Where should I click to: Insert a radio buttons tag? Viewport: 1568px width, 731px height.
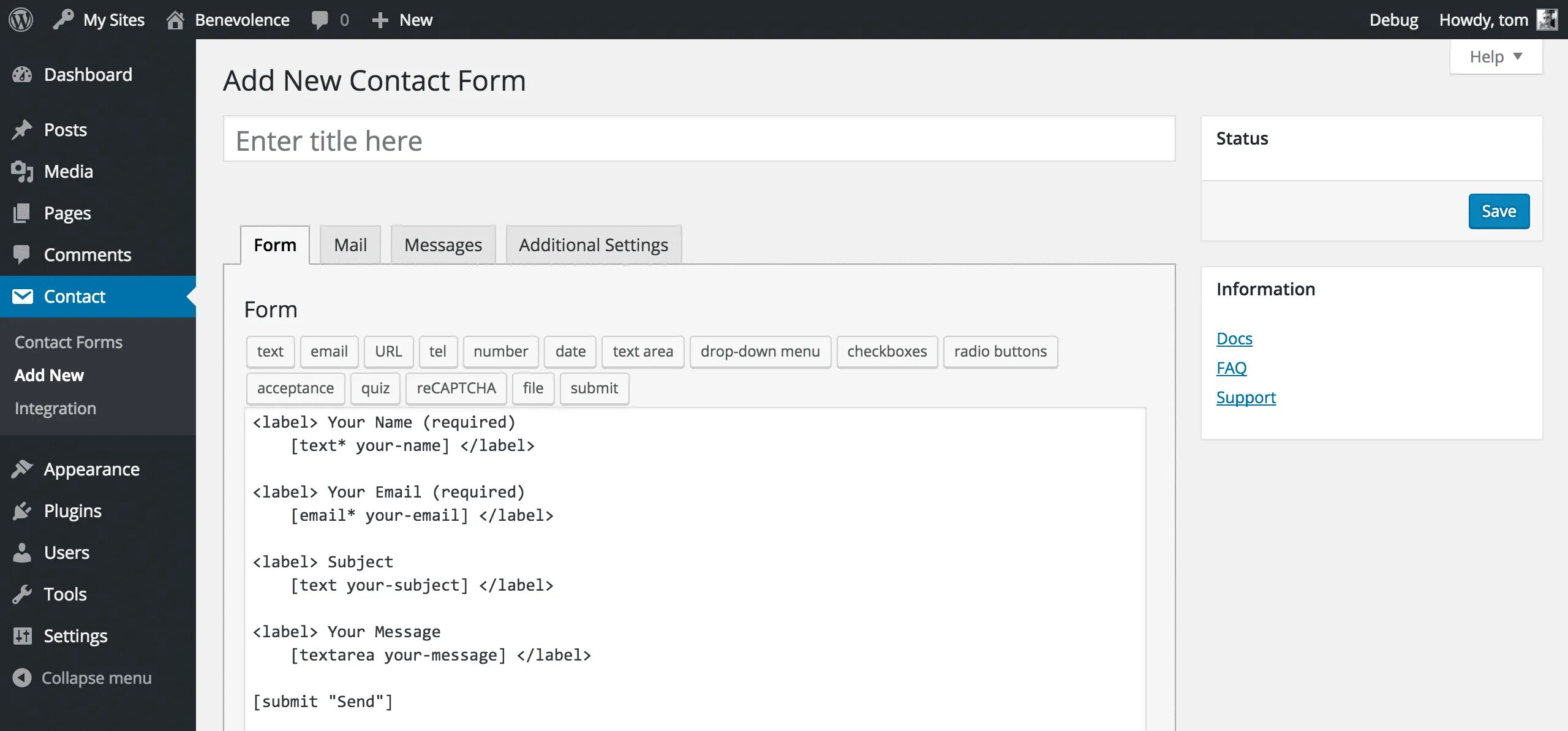(x=1000, y=352)
